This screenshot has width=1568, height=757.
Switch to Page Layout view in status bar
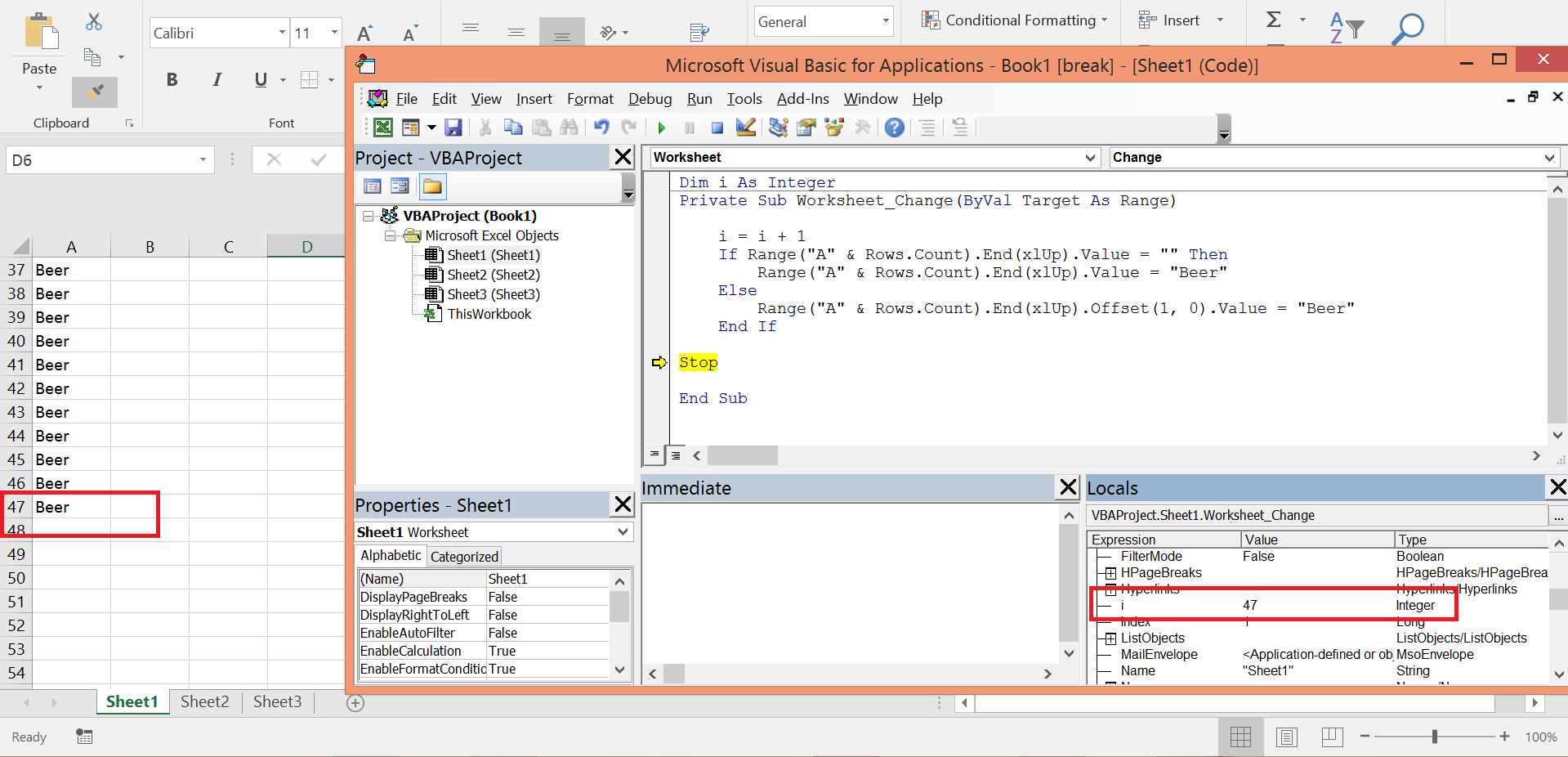pyautogui.click(x=1287, y=737)
